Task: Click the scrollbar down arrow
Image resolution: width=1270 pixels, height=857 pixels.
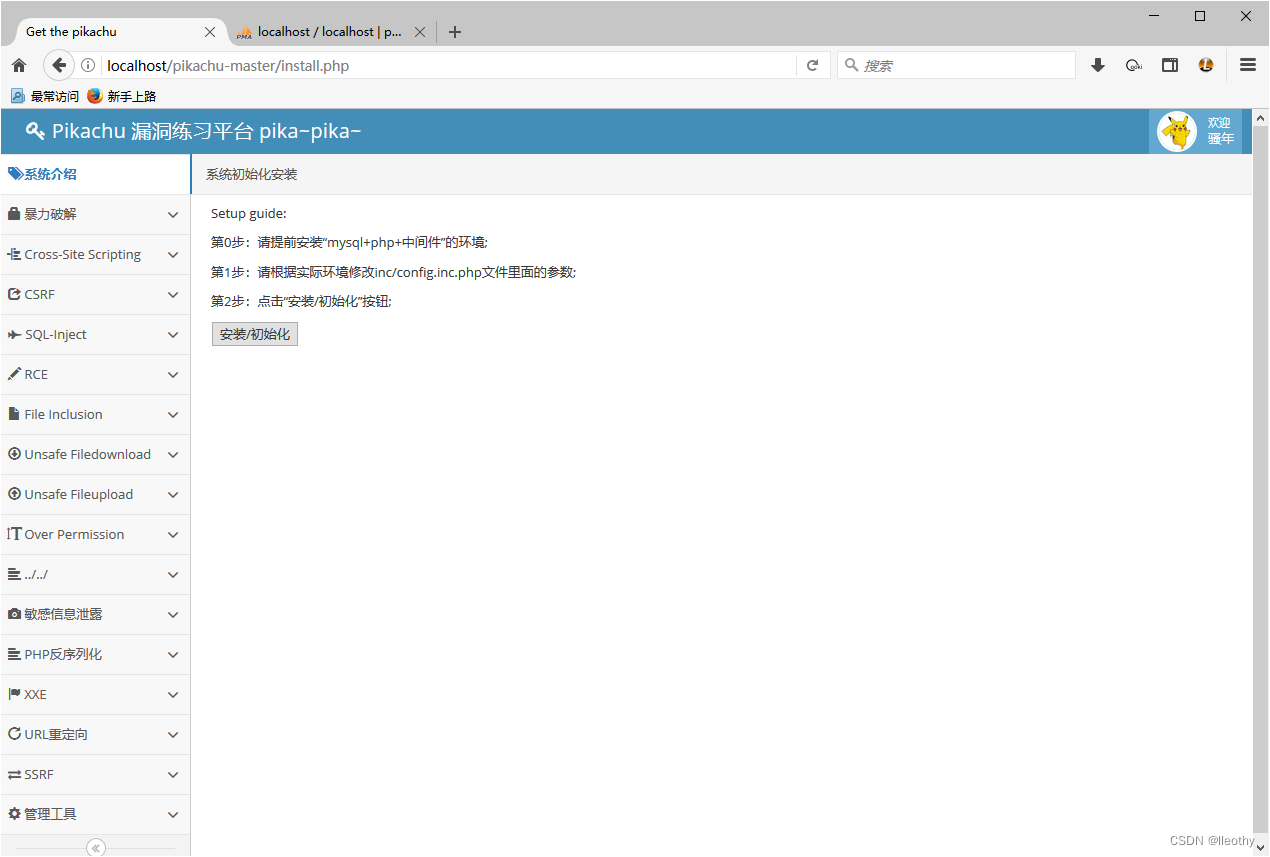Action: (1260, 848)
